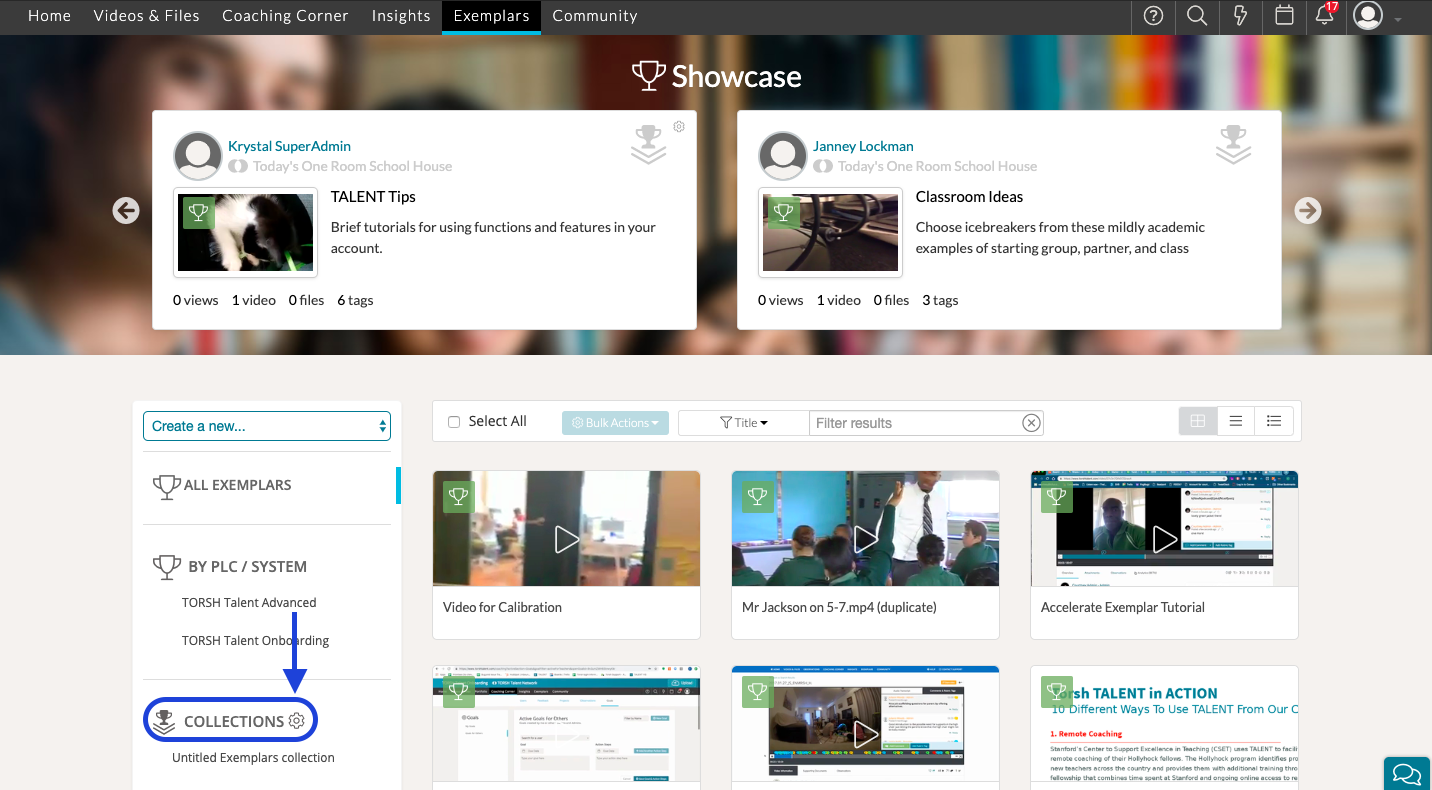Open the search icon in the top bar
The image size is (1432, 790).
1196,16
